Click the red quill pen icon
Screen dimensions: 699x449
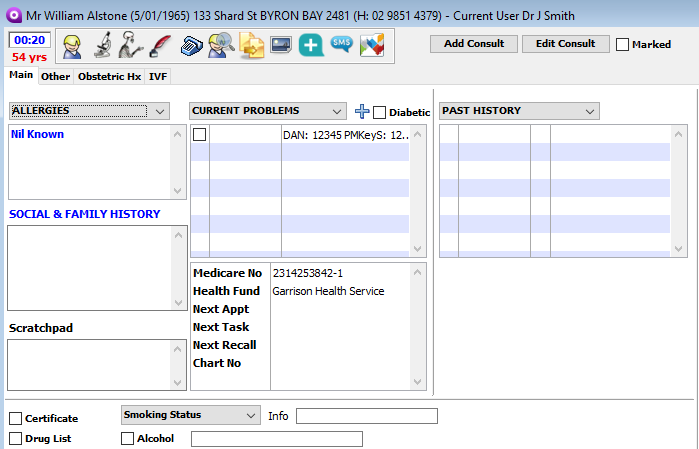pos(160,46)
